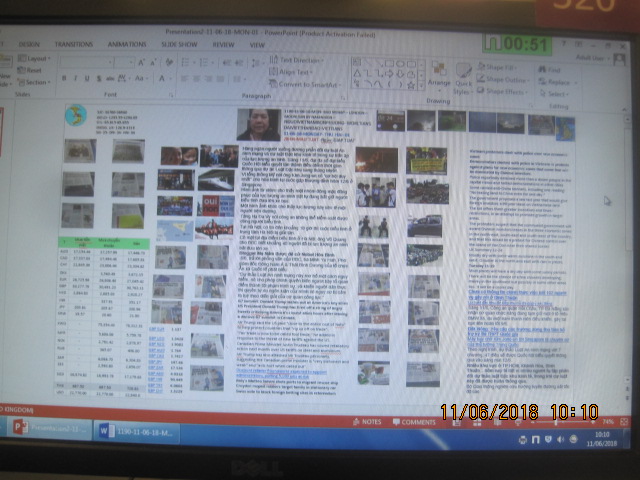The width and height of the screenshot is (640, 480).
Task: Decrease font size with the small A icon
Action: (153, 62)
